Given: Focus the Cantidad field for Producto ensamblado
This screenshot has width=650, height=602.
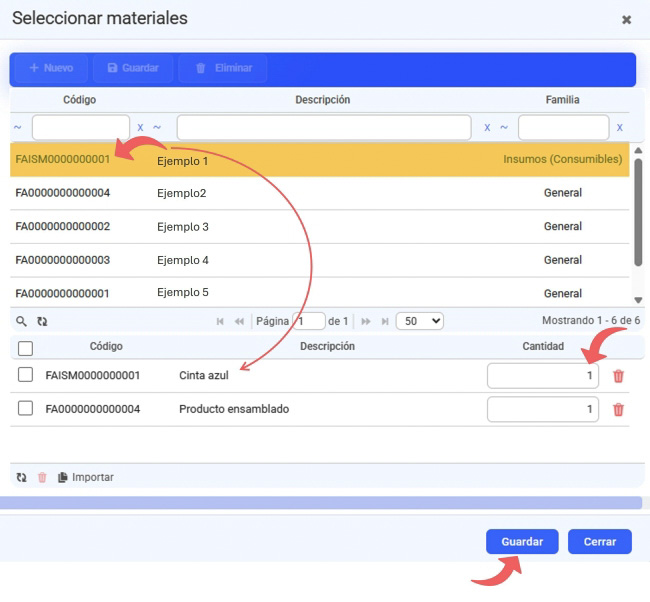Looking at the screenshot, I should (543, 409).
